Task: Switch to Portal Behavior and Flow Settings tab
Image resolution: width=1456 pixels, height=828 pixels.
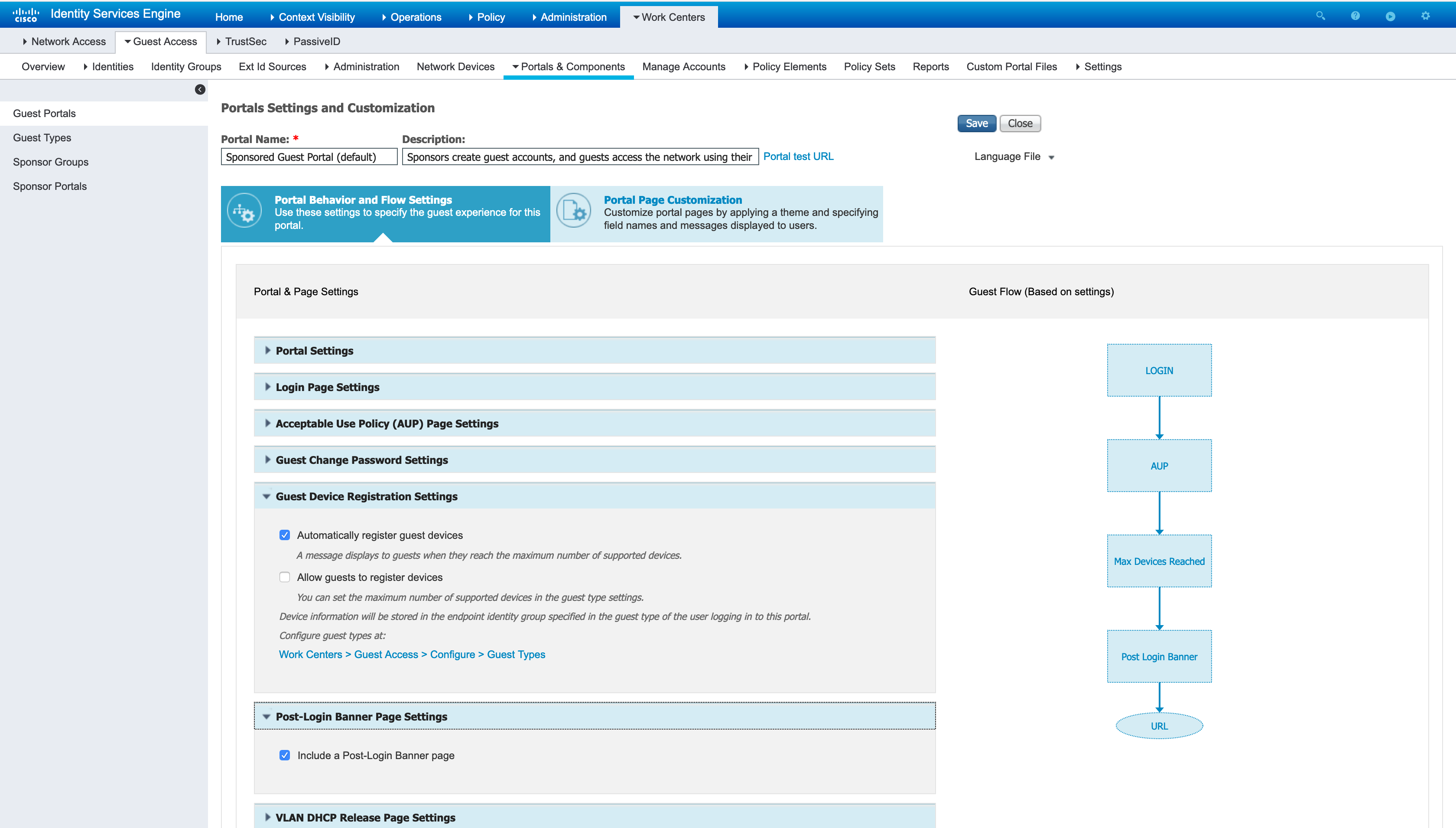Action: click(x=385, y=214)
